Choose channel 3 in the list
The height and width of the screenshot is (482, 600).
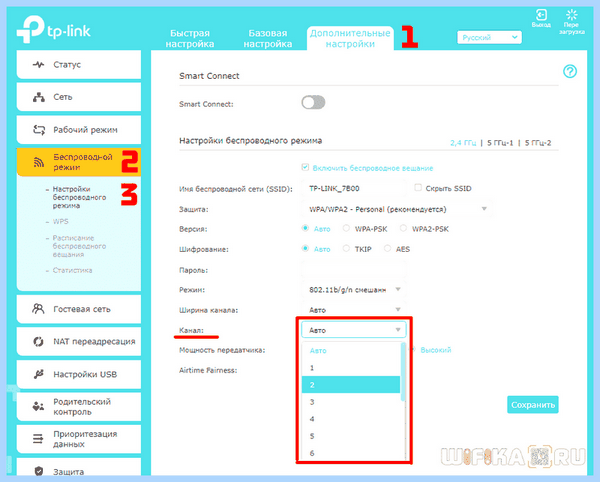351,402
